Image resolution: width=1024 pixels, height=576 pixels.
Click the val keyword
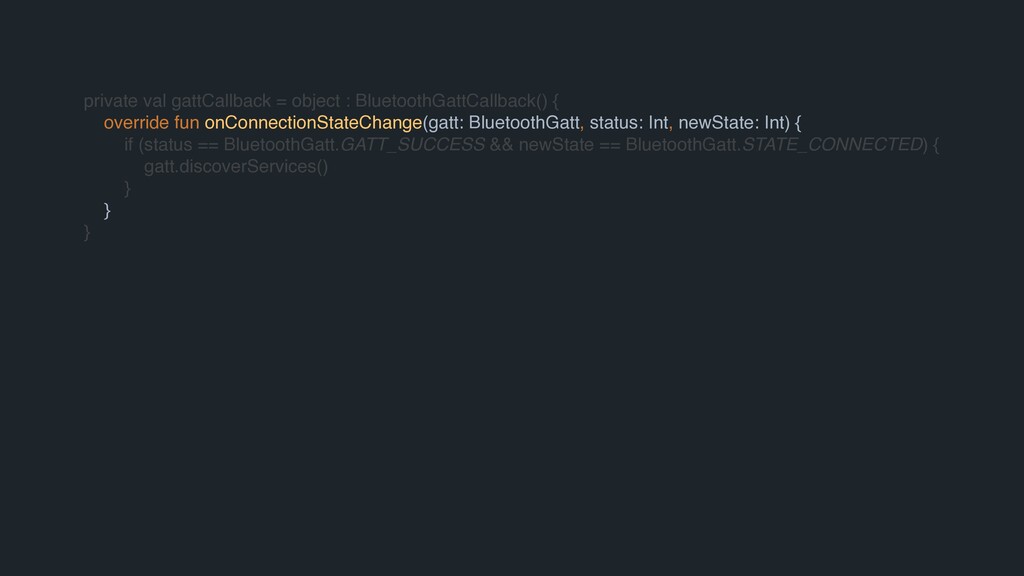pyautogui.click(x=156, y=101)
